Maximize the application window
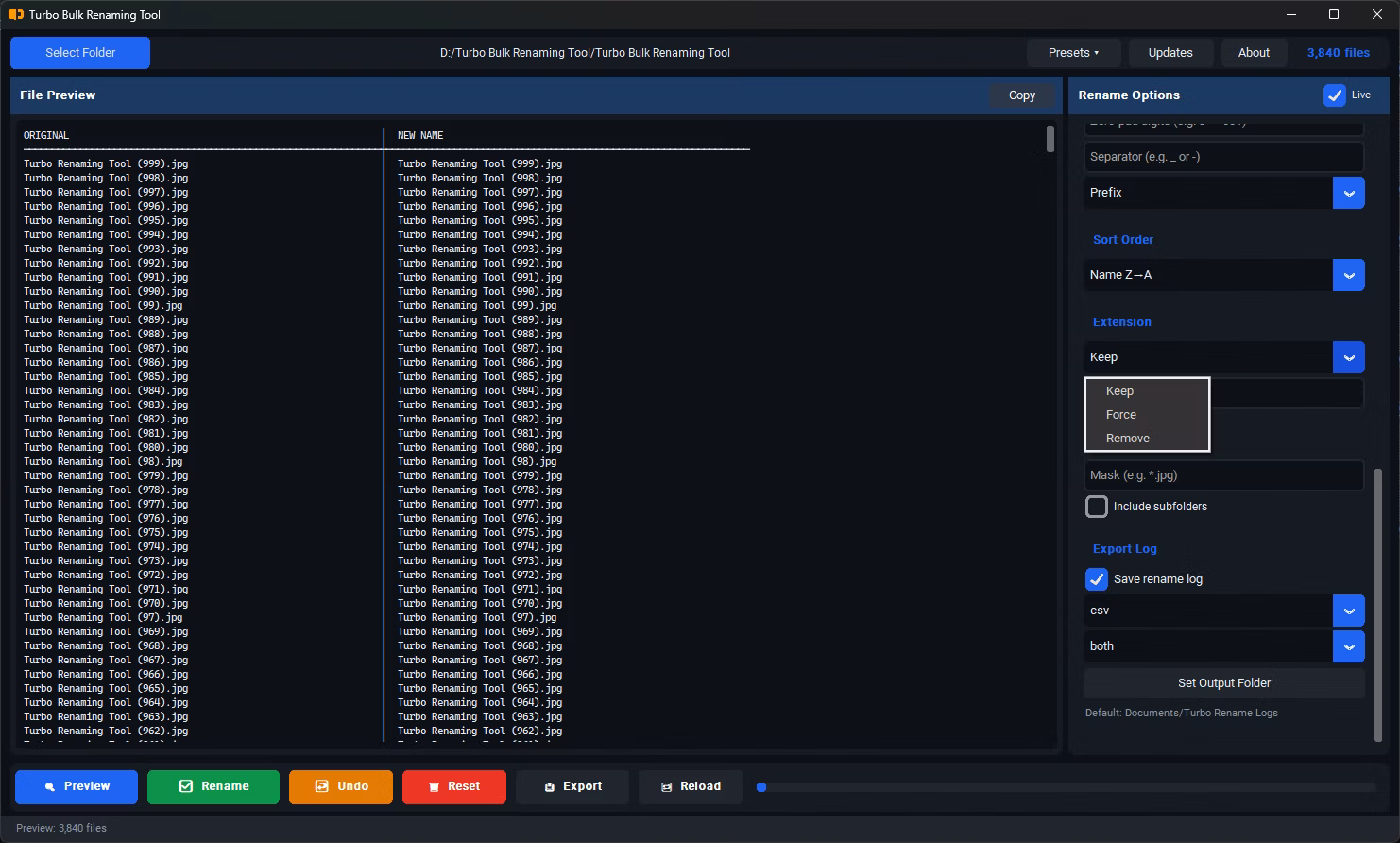The height and width of the screenshot is (843, 1400). (x=1334, y=14)
